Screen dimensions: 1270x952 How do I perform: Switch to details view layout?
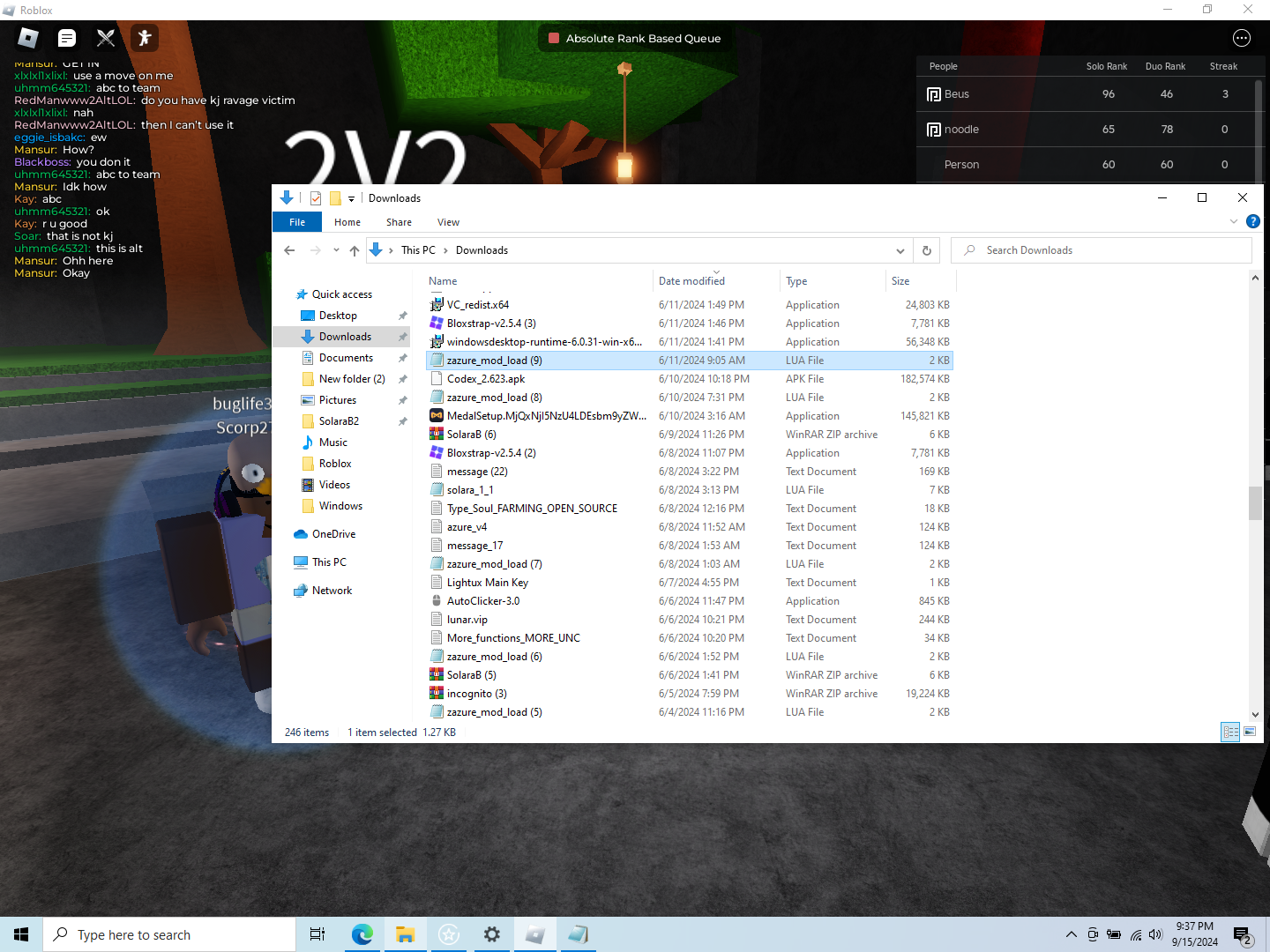pos(1230,732)
